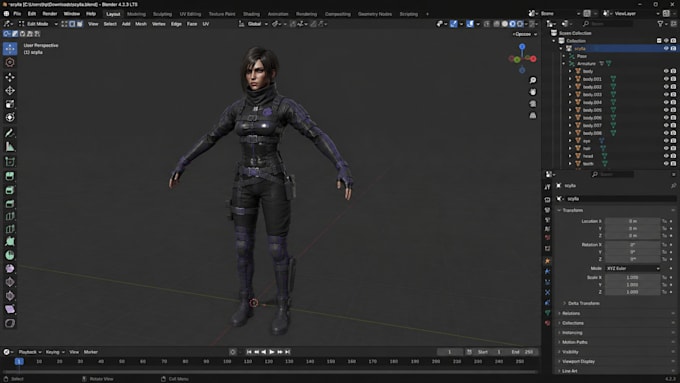Open the File menu
Screen dimensions: 680x383
pyautogui.click(x=17, y=14)
